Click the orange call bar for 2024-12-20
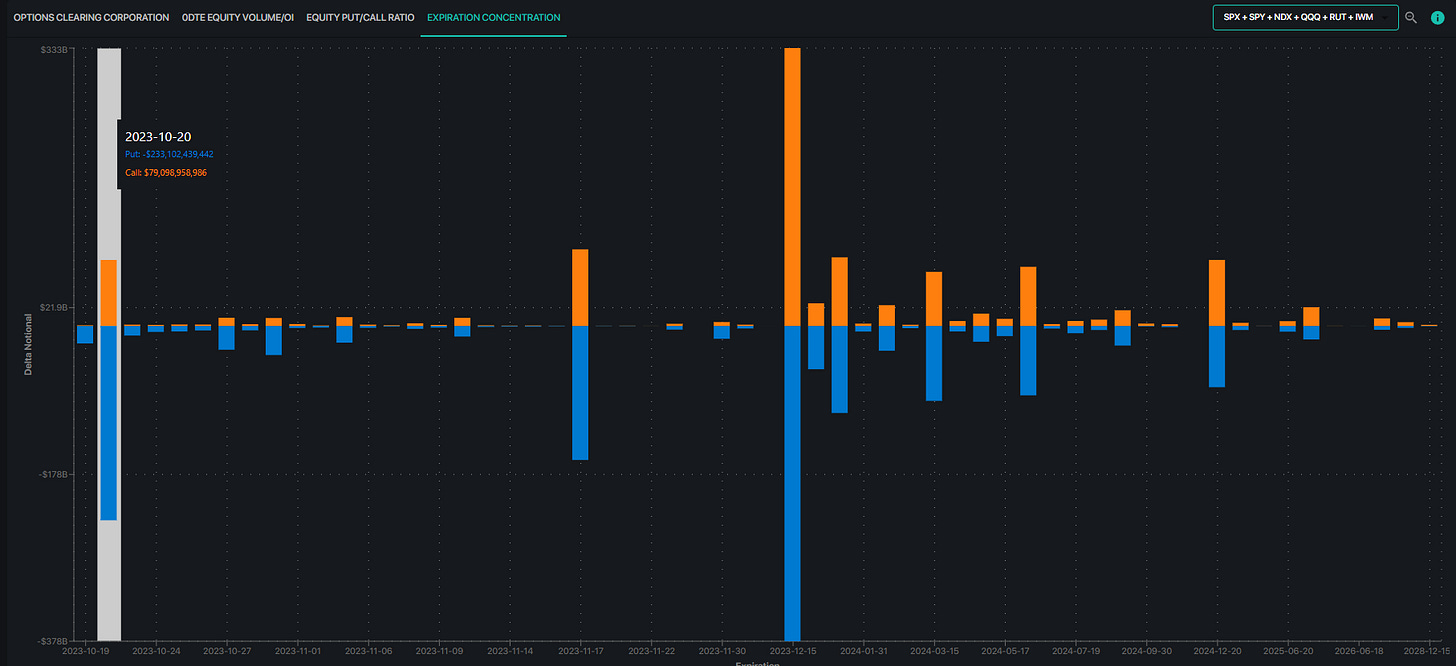Screen dimensions: 1456x666 (x=1217, y=292)
